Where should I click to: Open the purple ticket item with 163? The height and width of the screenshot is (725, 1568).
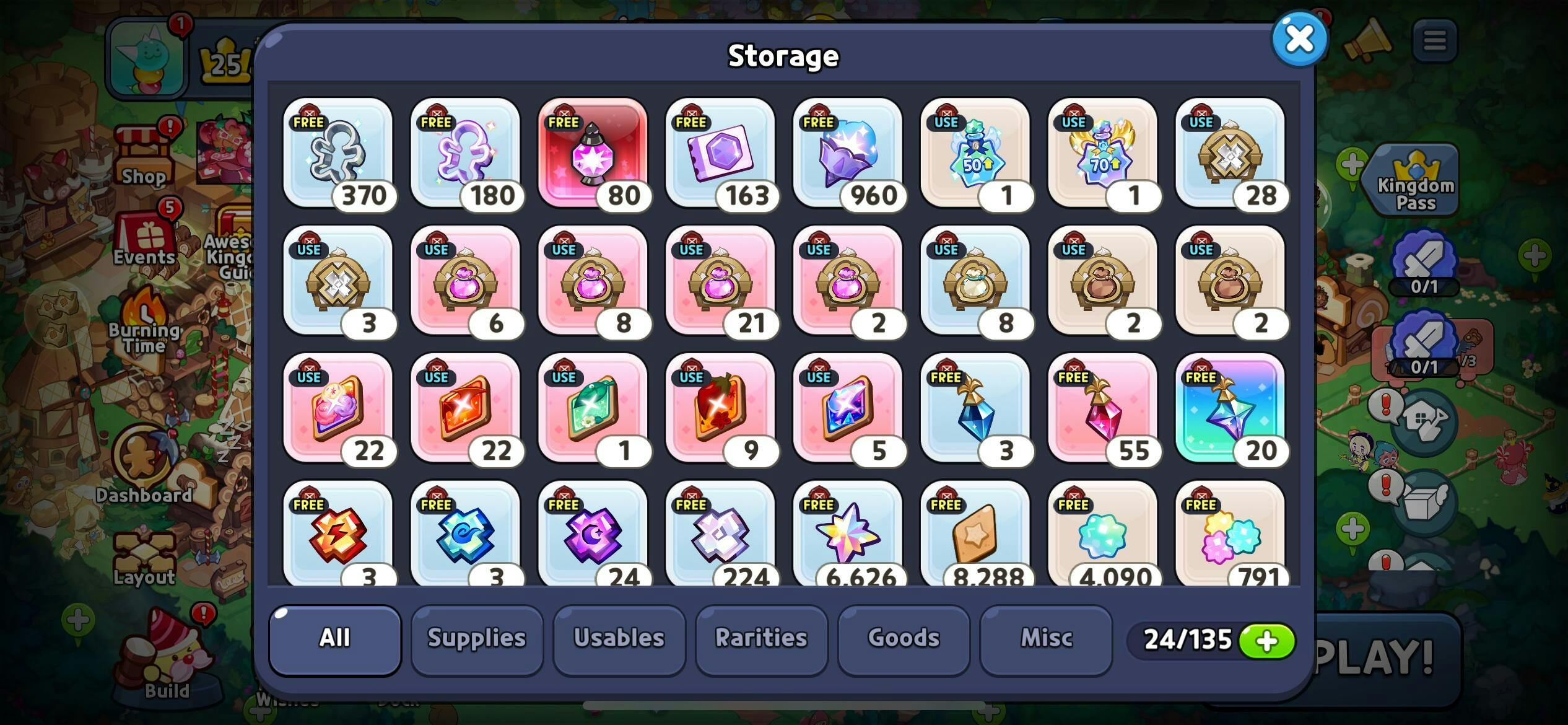[x=721, y=153]
